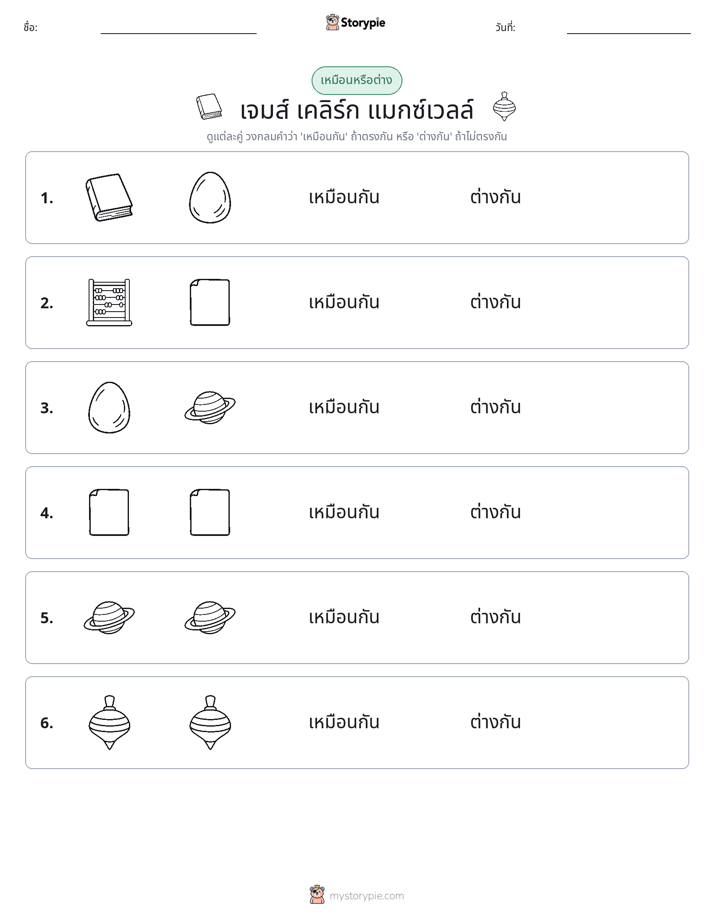The image size is (714, 924).
Task: Click the spinning top icon beside the title
Action: [504, 107]
